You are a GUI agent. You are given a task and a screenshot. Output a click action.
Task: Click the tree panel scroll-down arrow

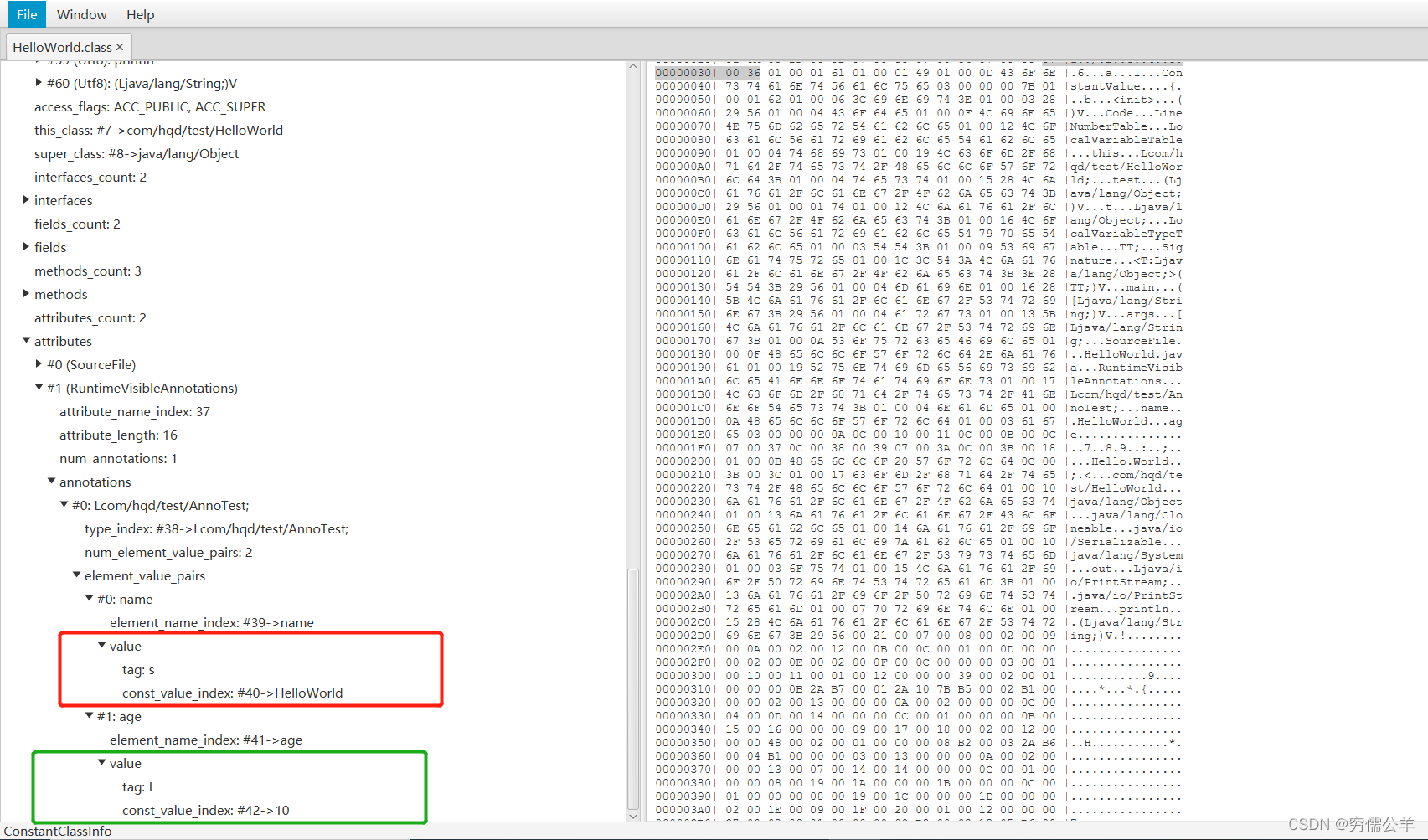[633, 816]
